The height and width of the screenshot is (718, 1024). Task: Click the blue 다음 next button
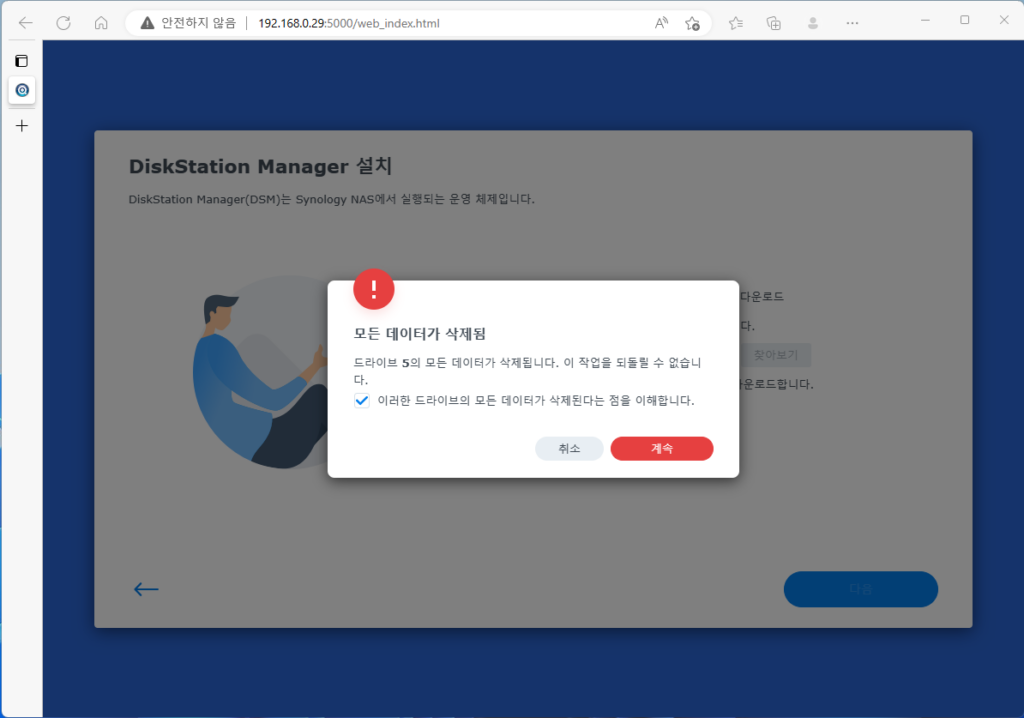[x=861, y=589]
